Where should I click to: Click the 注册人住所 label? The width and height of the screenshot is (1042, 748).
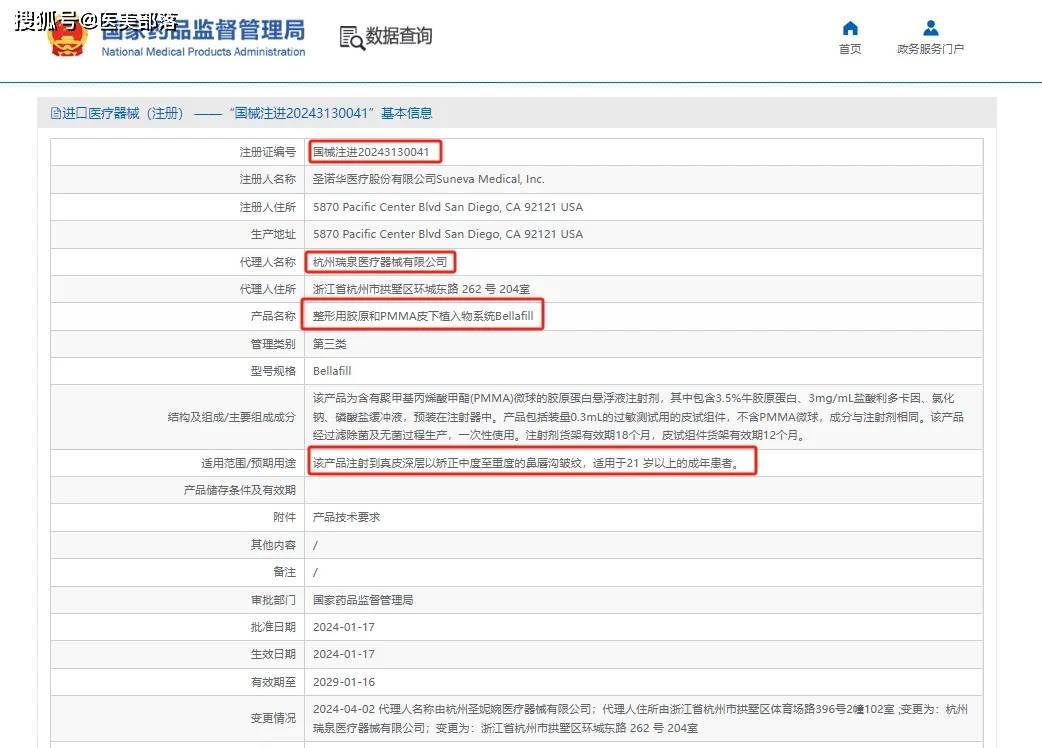point(268,207)
